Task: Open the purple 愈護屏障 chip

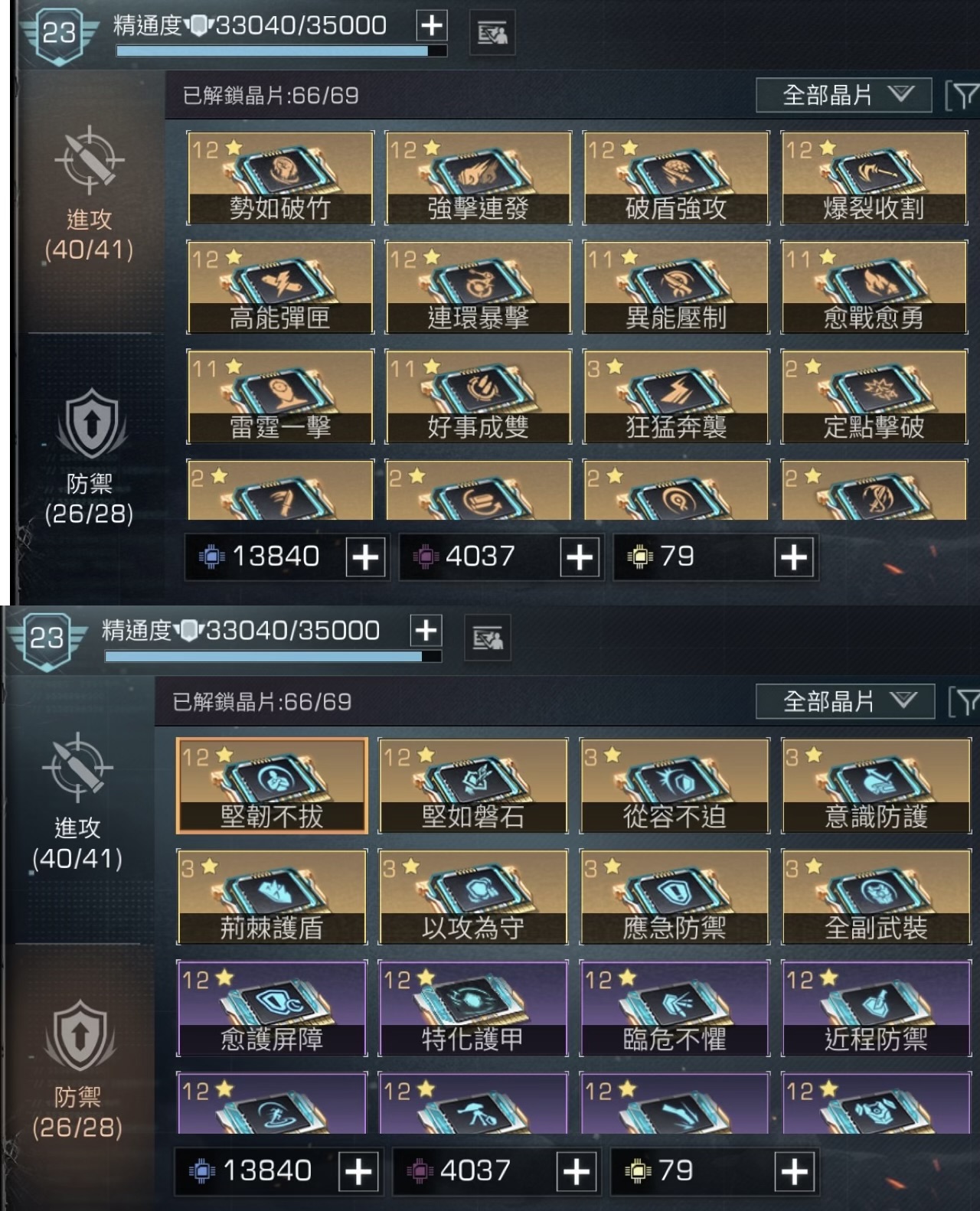Action: [x=272, y=1009]
